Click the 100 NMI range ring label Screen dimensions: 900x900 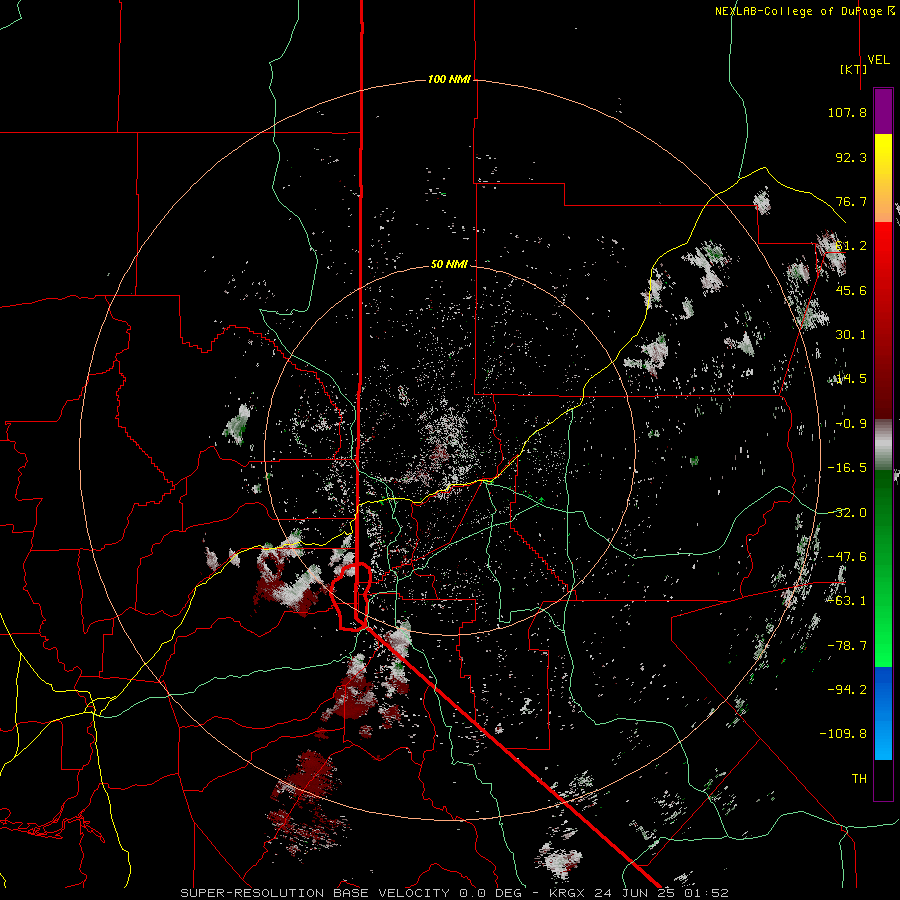[449, 79]
